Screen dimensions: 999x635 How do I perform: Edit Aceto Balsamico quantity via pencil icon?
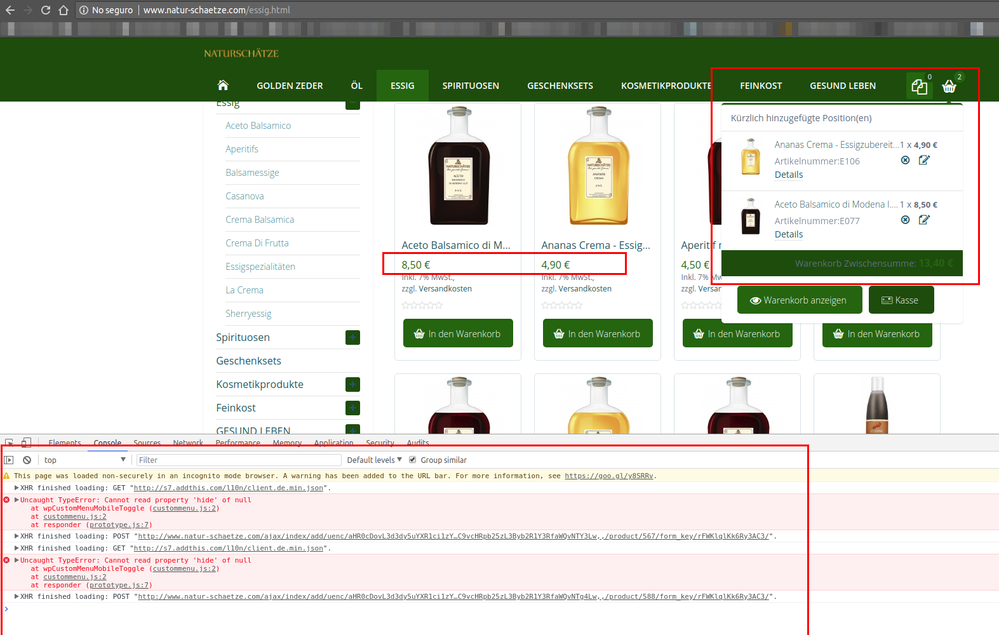click(x=924, y=219)
